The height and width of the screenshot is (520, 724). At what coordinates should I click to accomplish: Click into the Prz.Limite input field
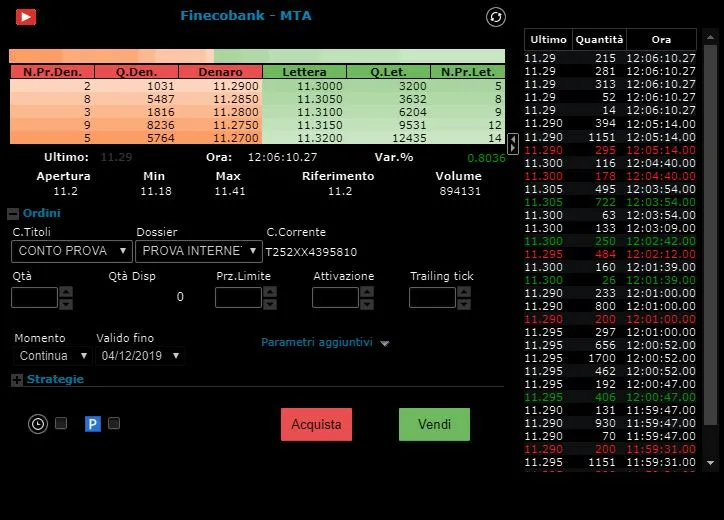pos(238,297)
